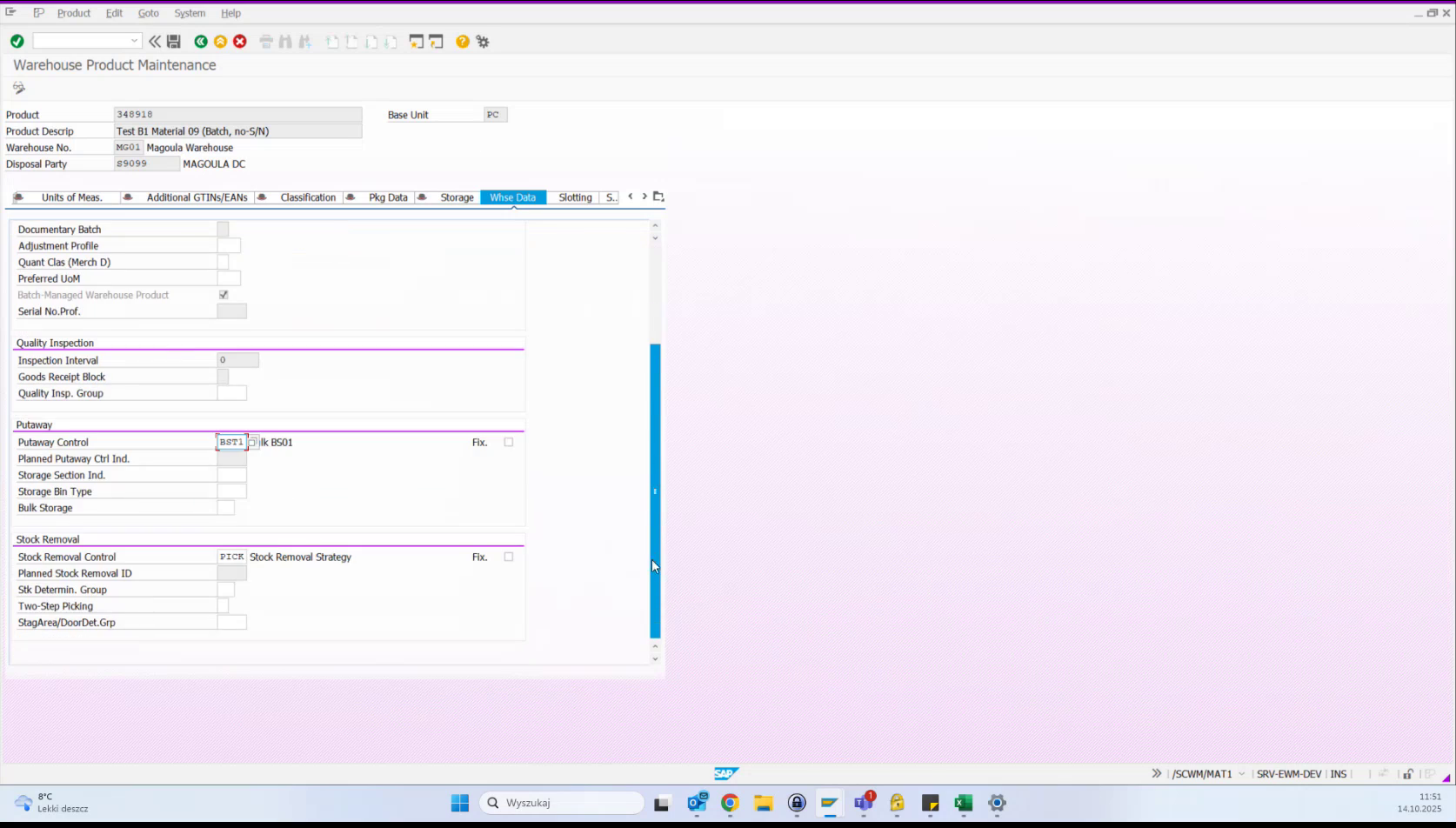Confirm entry with the green checkmark button
The image size is (1456, 828).
click(17, 41)
